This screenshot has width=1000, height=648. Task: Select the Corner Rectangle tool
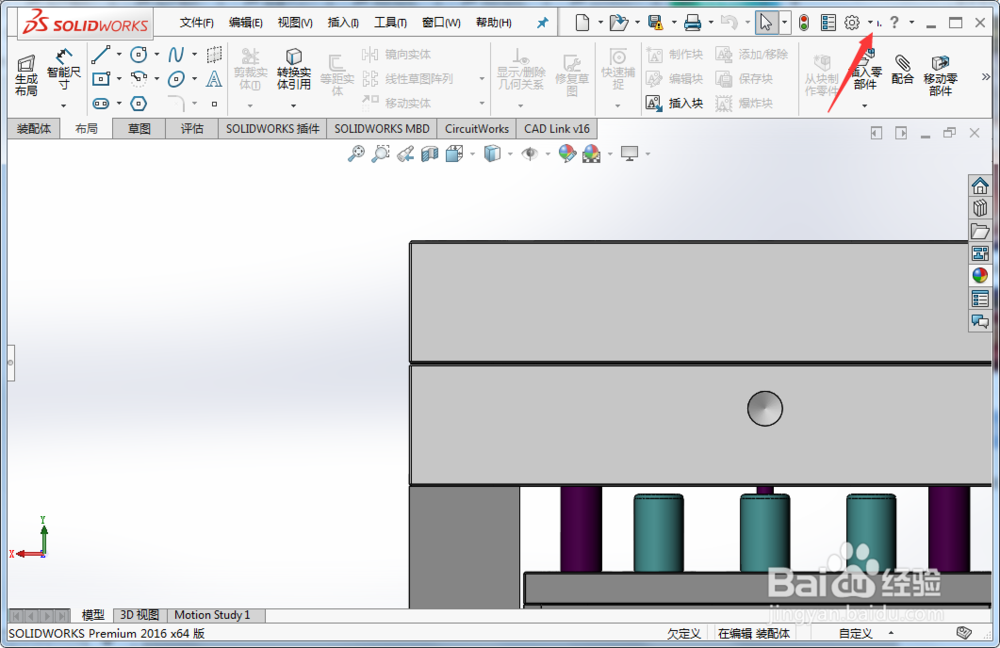click(x=101, y=79)
